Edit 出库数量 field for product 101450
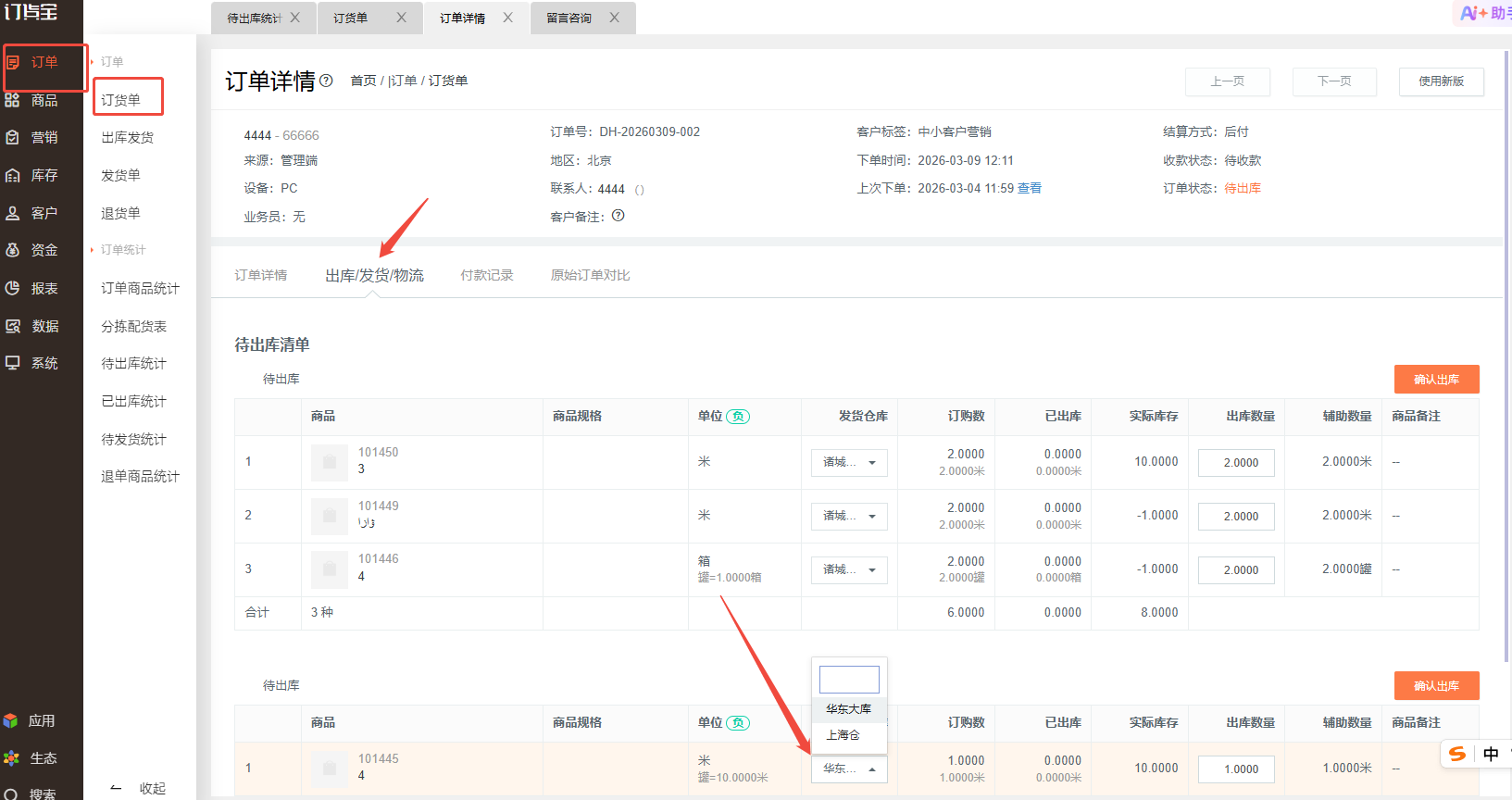 pos(1236,463)
